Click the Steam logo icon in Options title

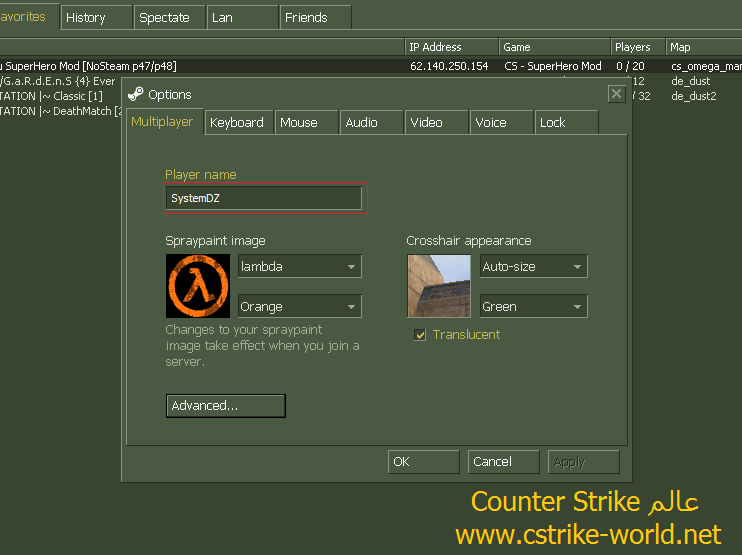pos(136,94)
